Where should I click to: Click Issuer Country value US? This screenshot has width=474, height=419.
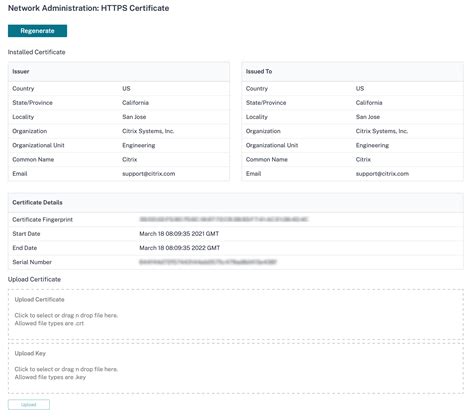click(x=126, y=88)
